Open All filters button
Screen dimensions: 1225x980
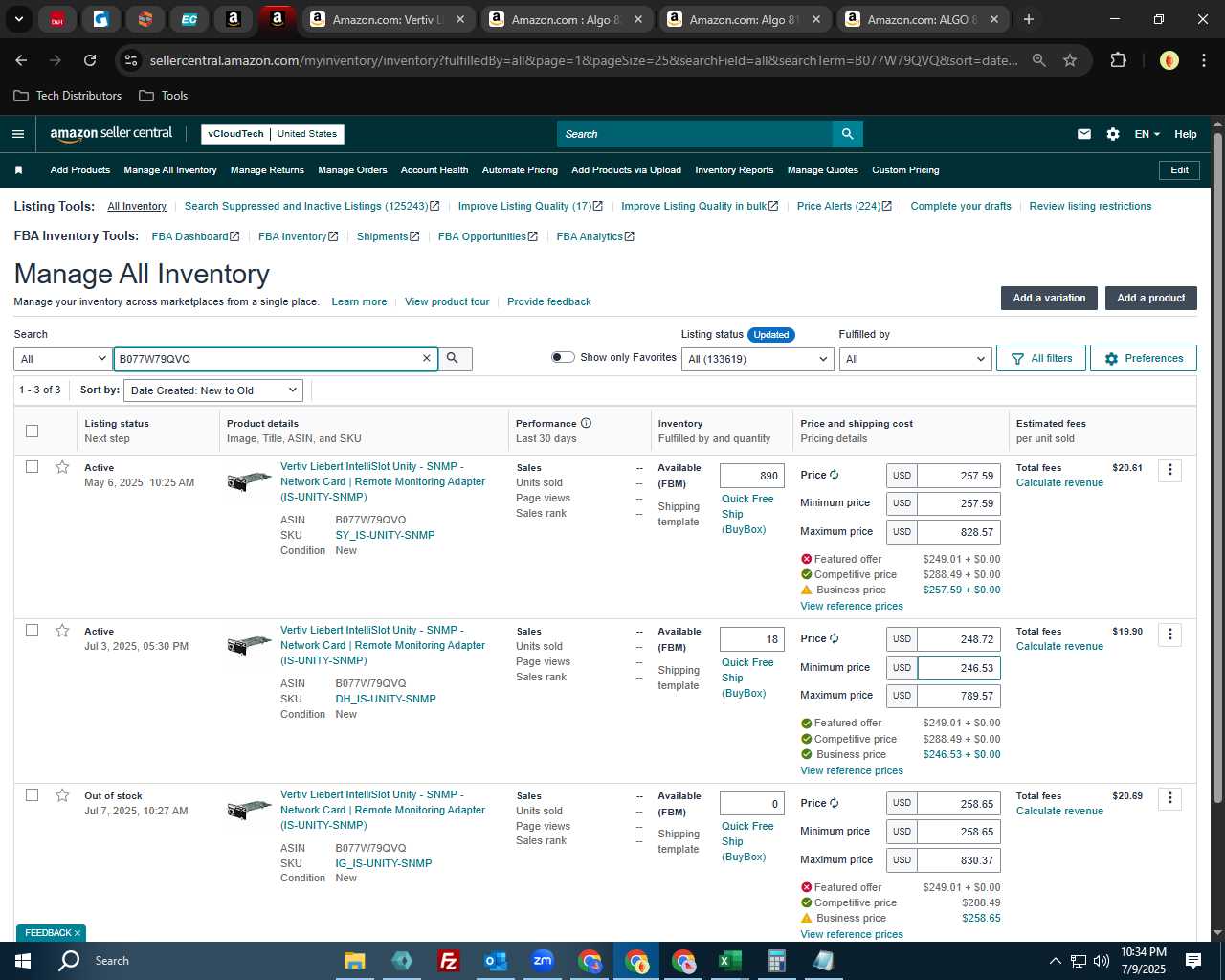[1041, 358]
